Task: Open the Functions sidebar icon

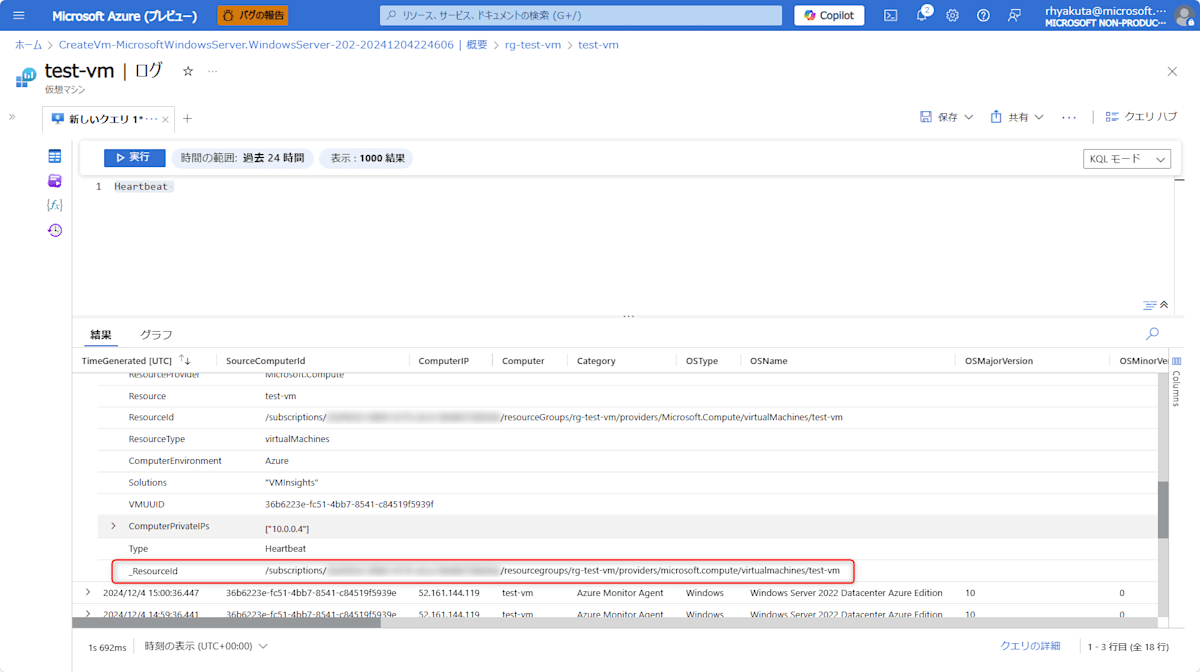Action: click(x=55, y=205)
